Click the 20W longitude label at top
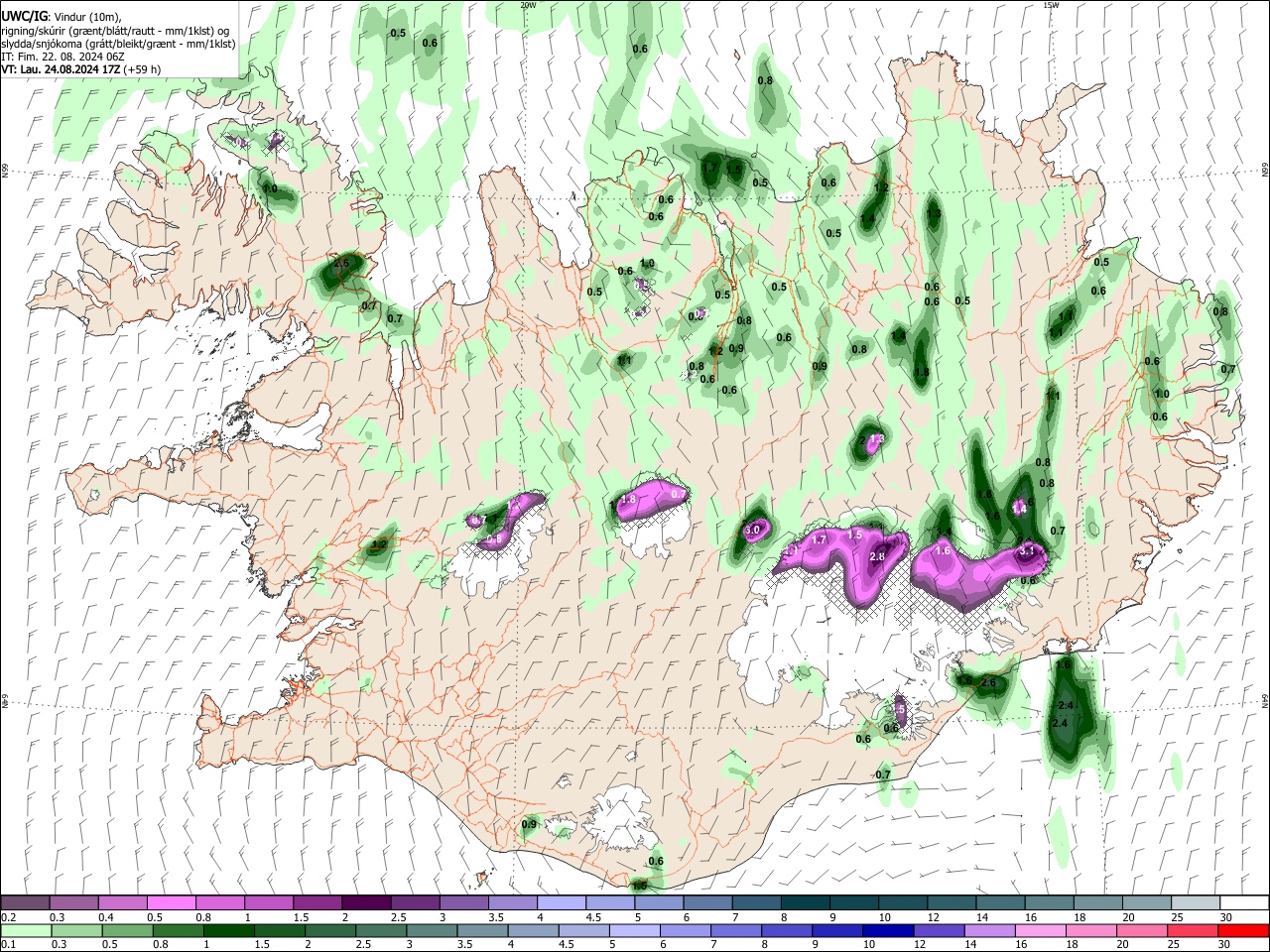This screenshot has height=952, width=1270. click(528, 5)
